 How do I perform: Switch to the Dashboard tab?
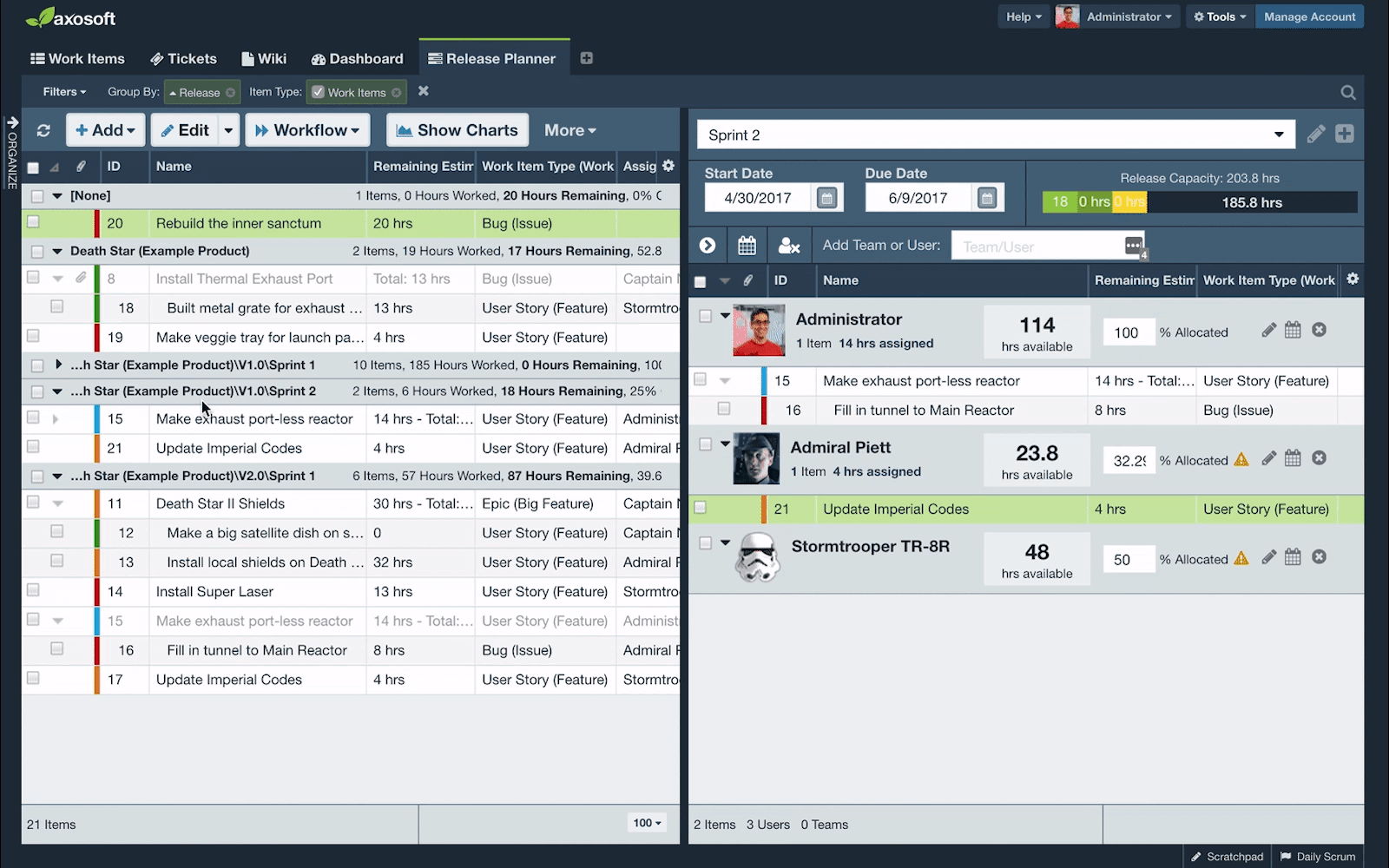tap(357, 58)
